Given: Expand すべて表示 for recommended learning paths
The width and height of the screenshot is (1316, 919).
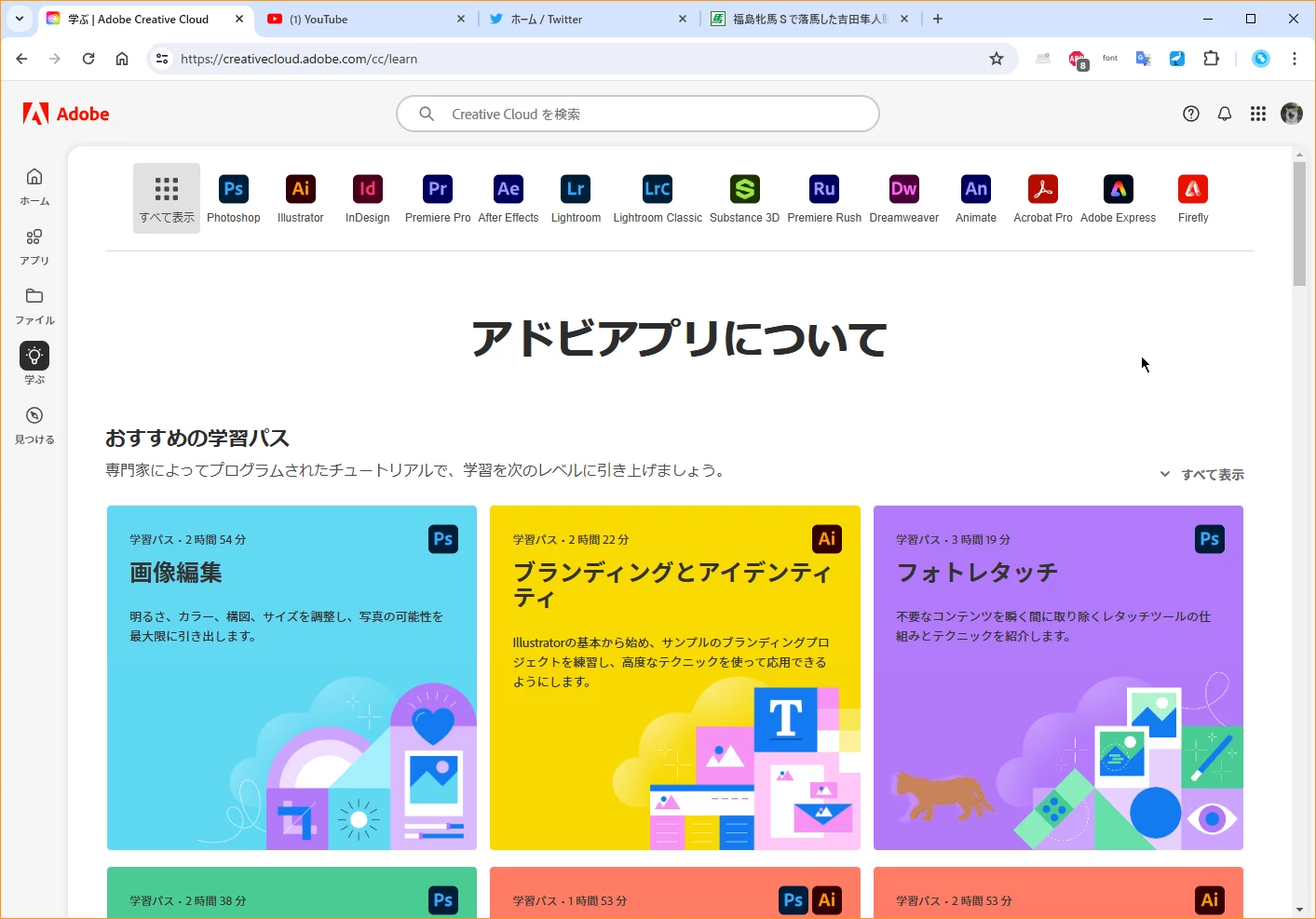Looking at the screenshot, I should click(x=1201, y=474).
